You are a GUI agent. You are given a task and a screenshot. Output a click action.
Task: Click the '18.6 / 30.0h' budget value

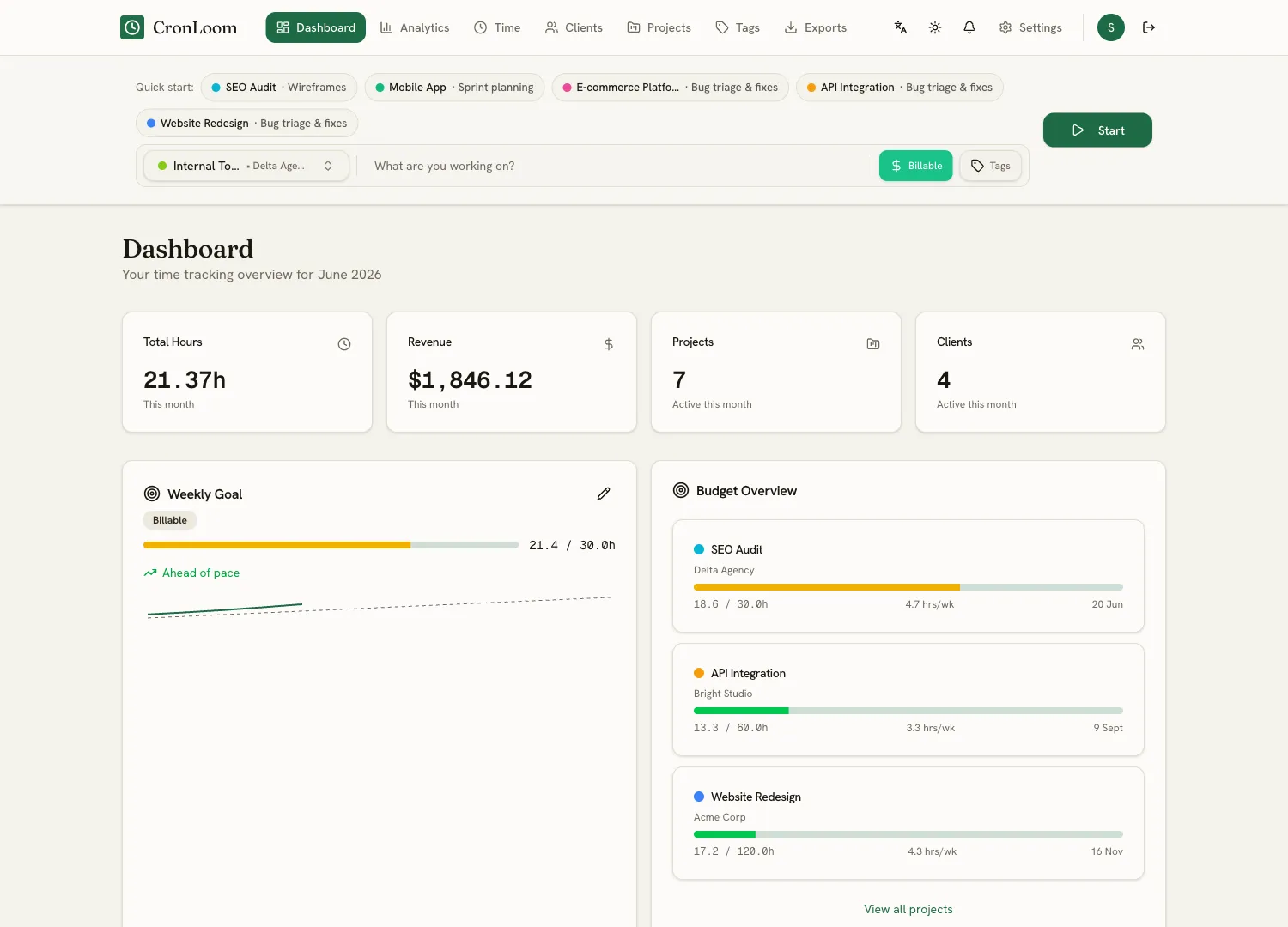(x=731, y=604)
